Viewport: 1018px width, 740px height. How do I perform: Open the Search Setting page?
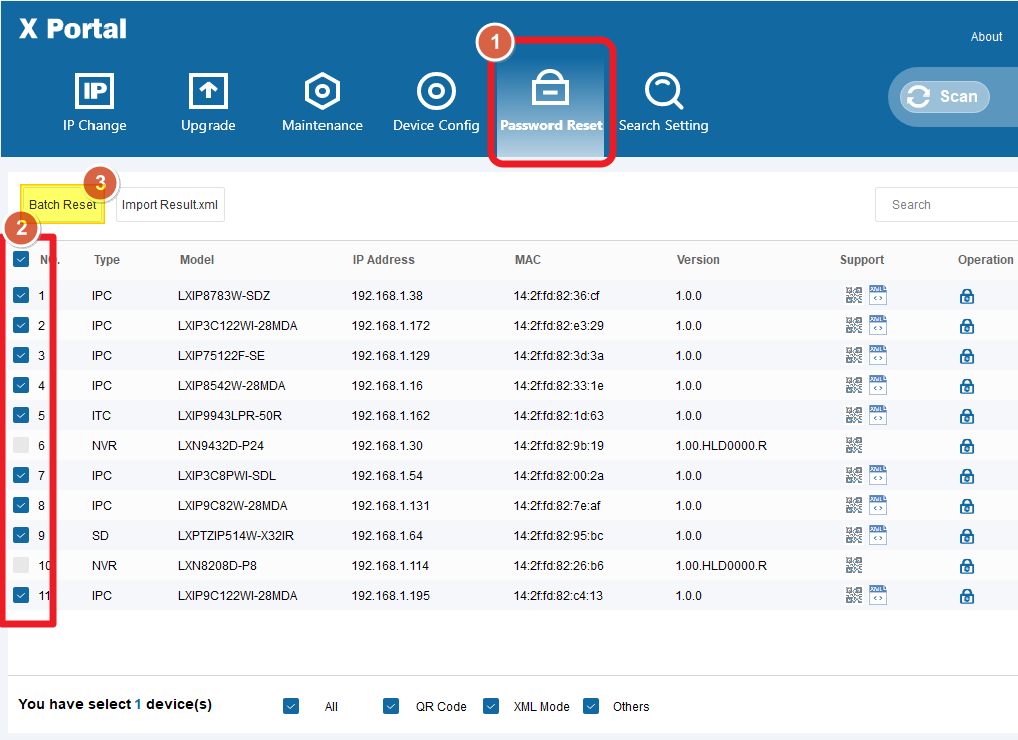(663, 103)
